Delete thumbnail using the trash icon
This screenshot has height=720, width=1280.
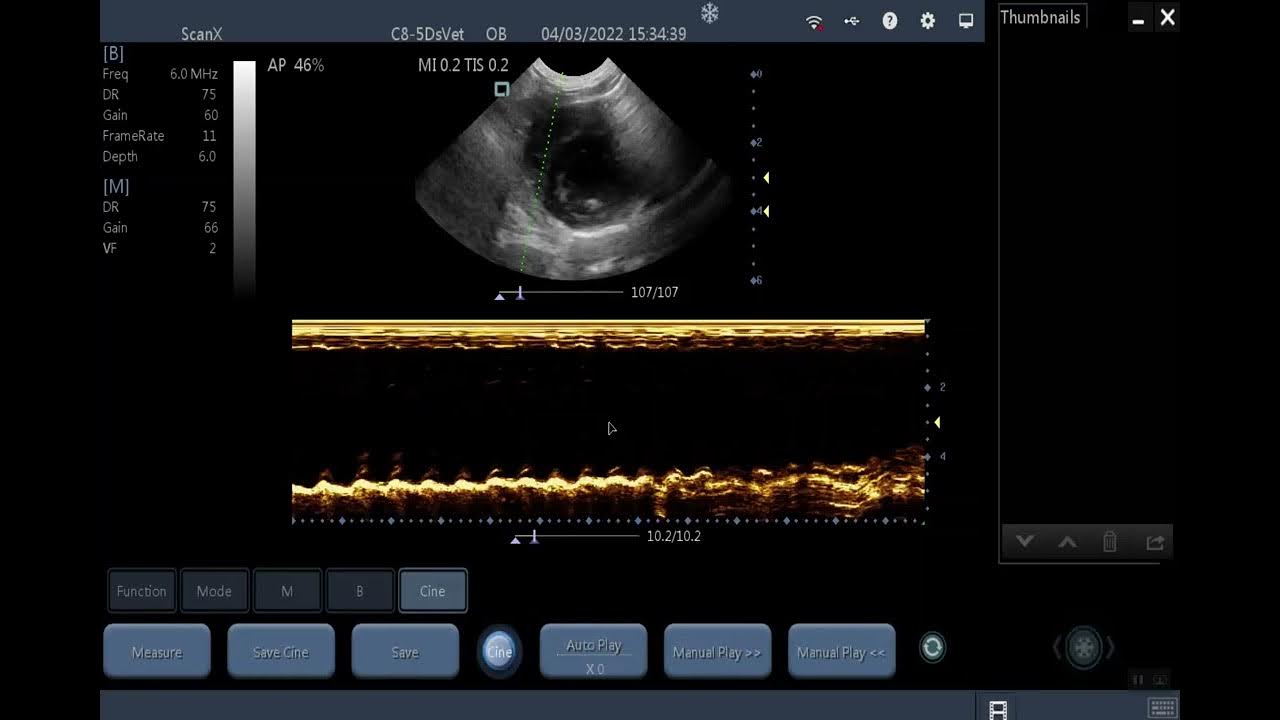pyautogui.click(x=1109, y=542)
